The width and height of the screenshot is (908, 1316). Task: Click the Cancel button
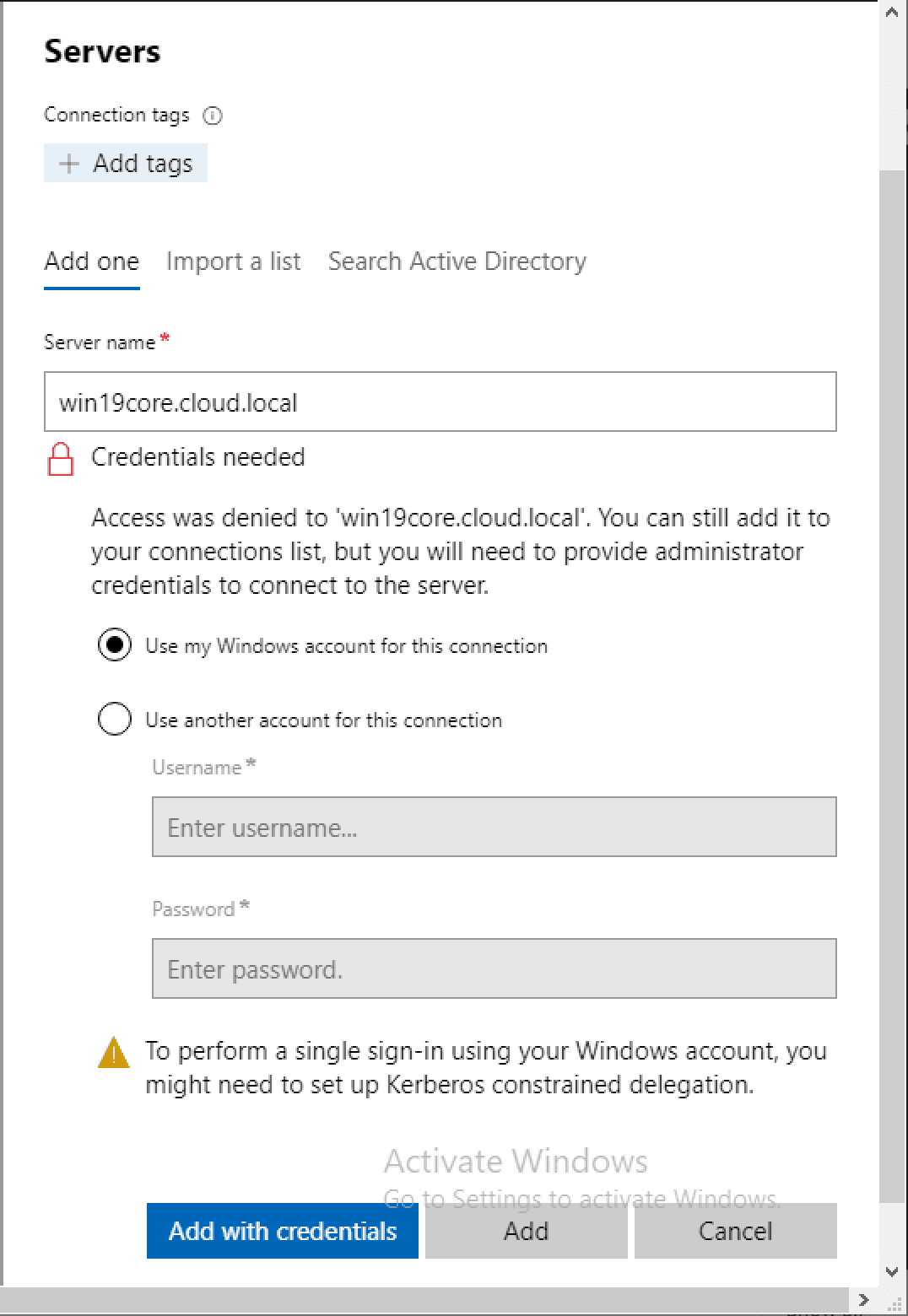[x=734, y=1231]
